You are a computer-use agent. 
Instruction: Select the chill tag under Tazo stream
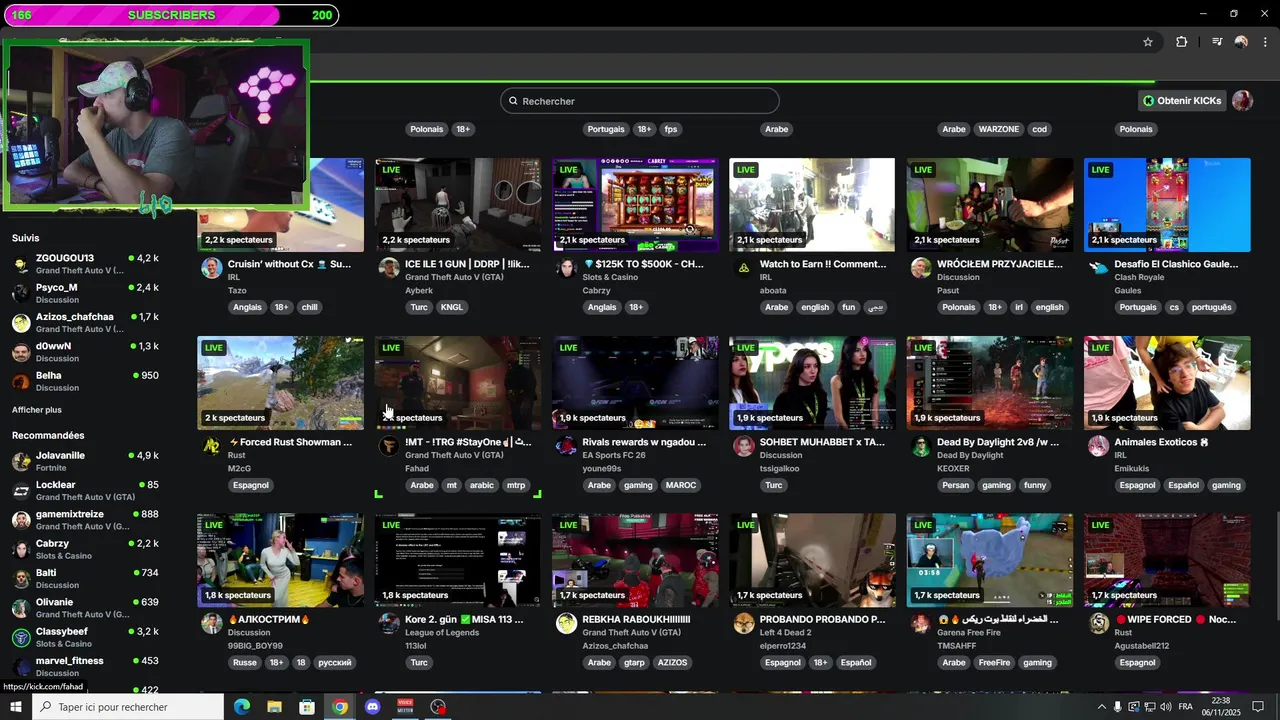(310, 307)
